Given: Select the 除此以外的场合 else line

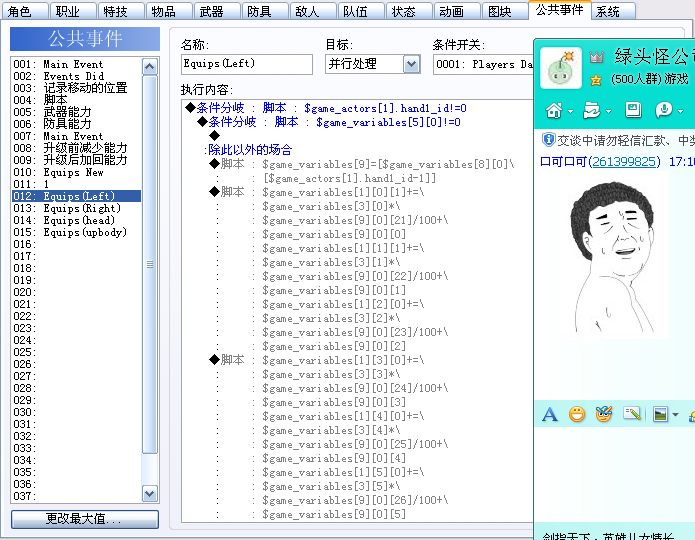Looking at the screenshot, I should [248, 150].
